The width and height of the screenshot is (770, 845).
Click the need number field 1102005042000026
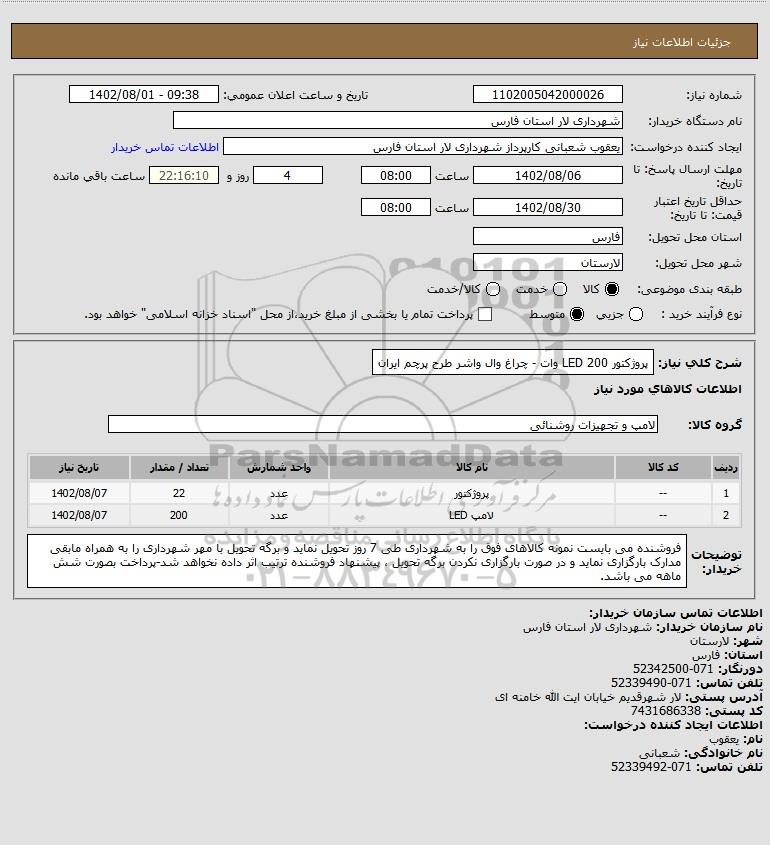[547, 94]
